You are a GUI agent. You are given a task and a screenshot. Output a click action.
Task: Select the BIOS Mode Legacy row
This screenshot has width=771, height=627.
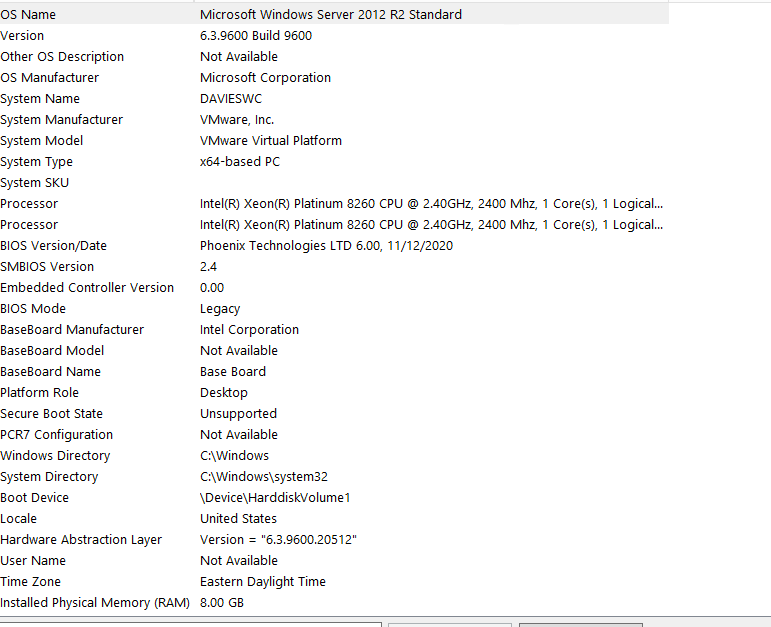coord(334,308)
